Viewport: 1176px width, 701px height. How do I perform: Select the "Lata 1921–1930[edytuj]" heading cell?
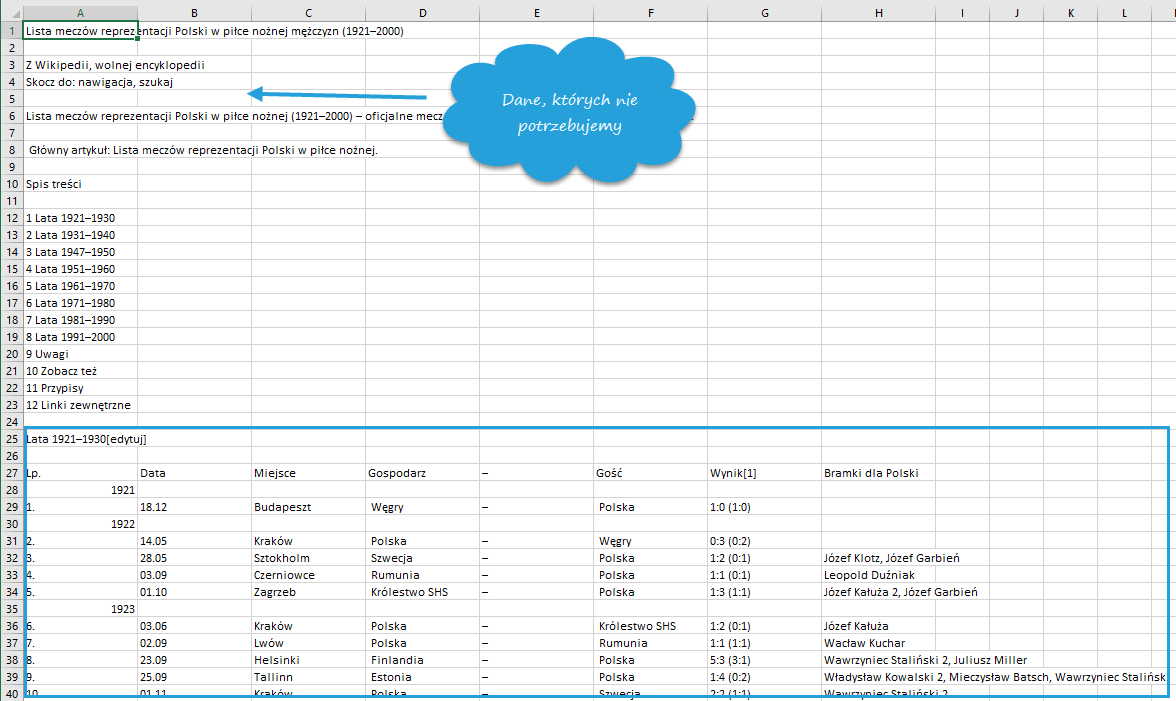pyautogui.click(x=80, y=439)
